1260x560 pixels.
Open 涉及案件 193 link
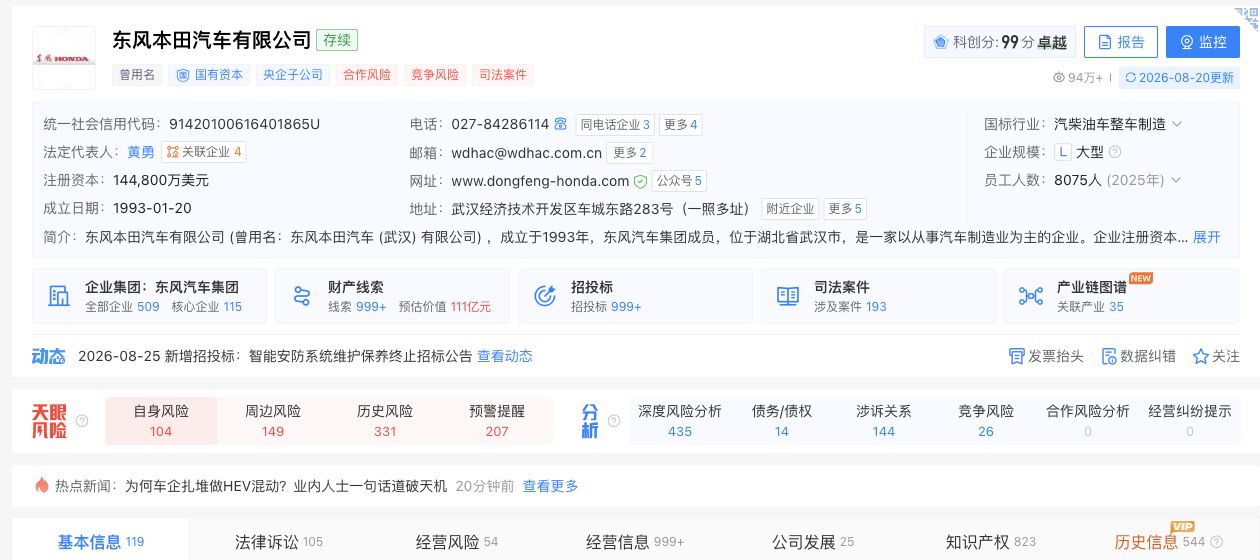coord(850,307)
